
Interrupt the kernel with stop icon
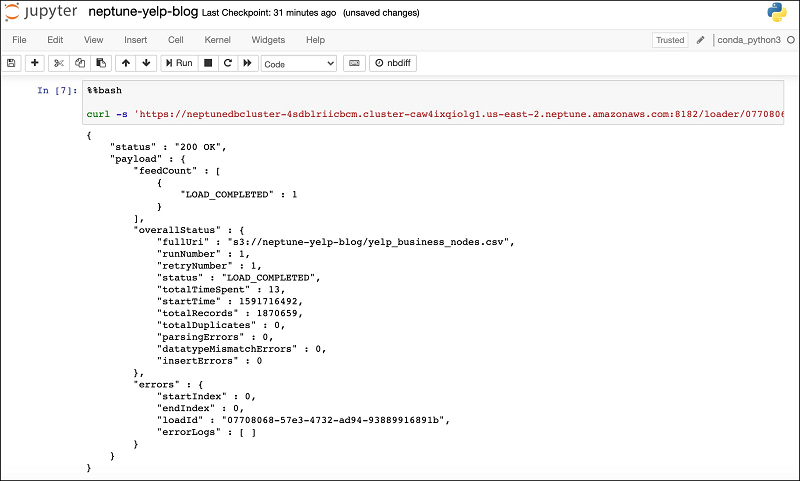tap(208, 63)
